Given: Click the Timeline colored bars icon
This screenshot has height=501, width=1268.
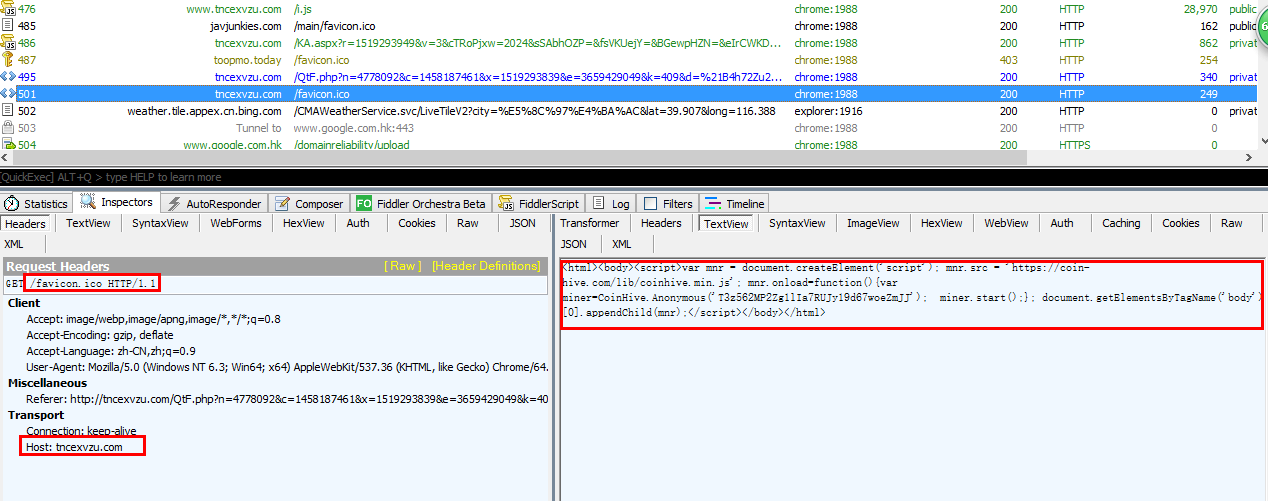Looking at the screenshot, I should click(714, 204).
